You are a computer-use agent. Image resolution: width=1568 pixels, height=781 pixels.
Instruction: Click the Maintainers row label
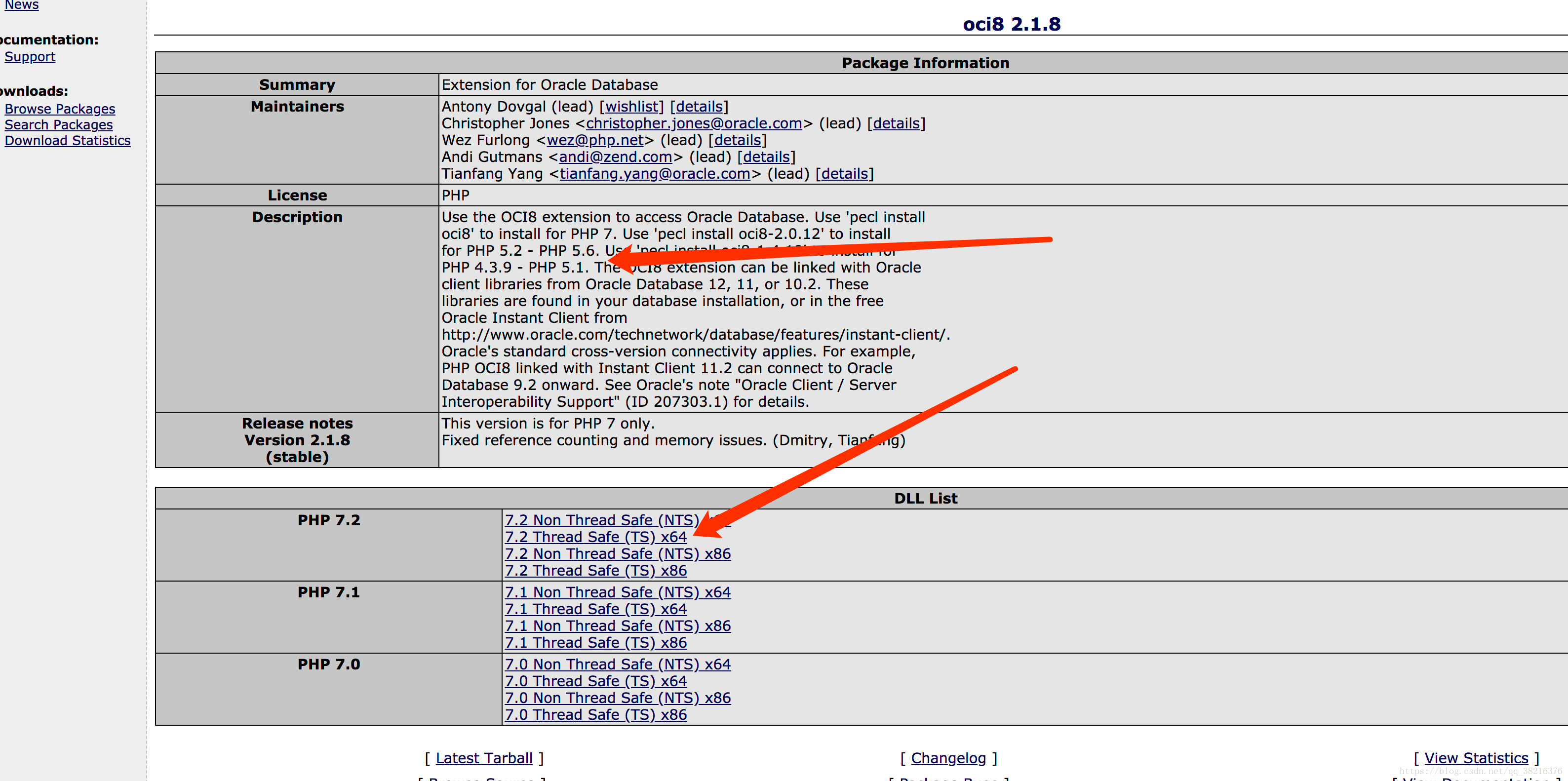tap(297, 107)
